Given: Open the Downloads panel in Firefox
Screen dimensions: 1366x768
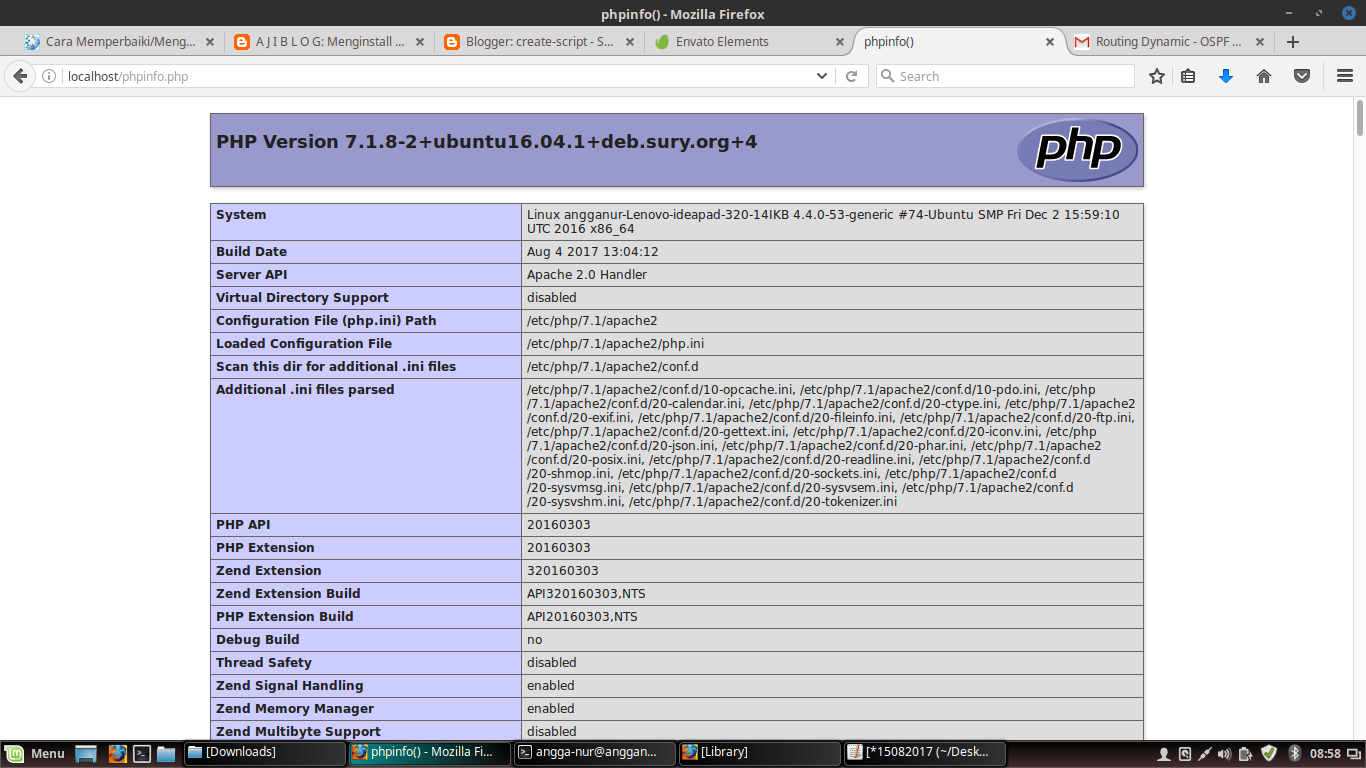Looking at the screenshot, I should pyautogui.click(x=1226, y=76).
